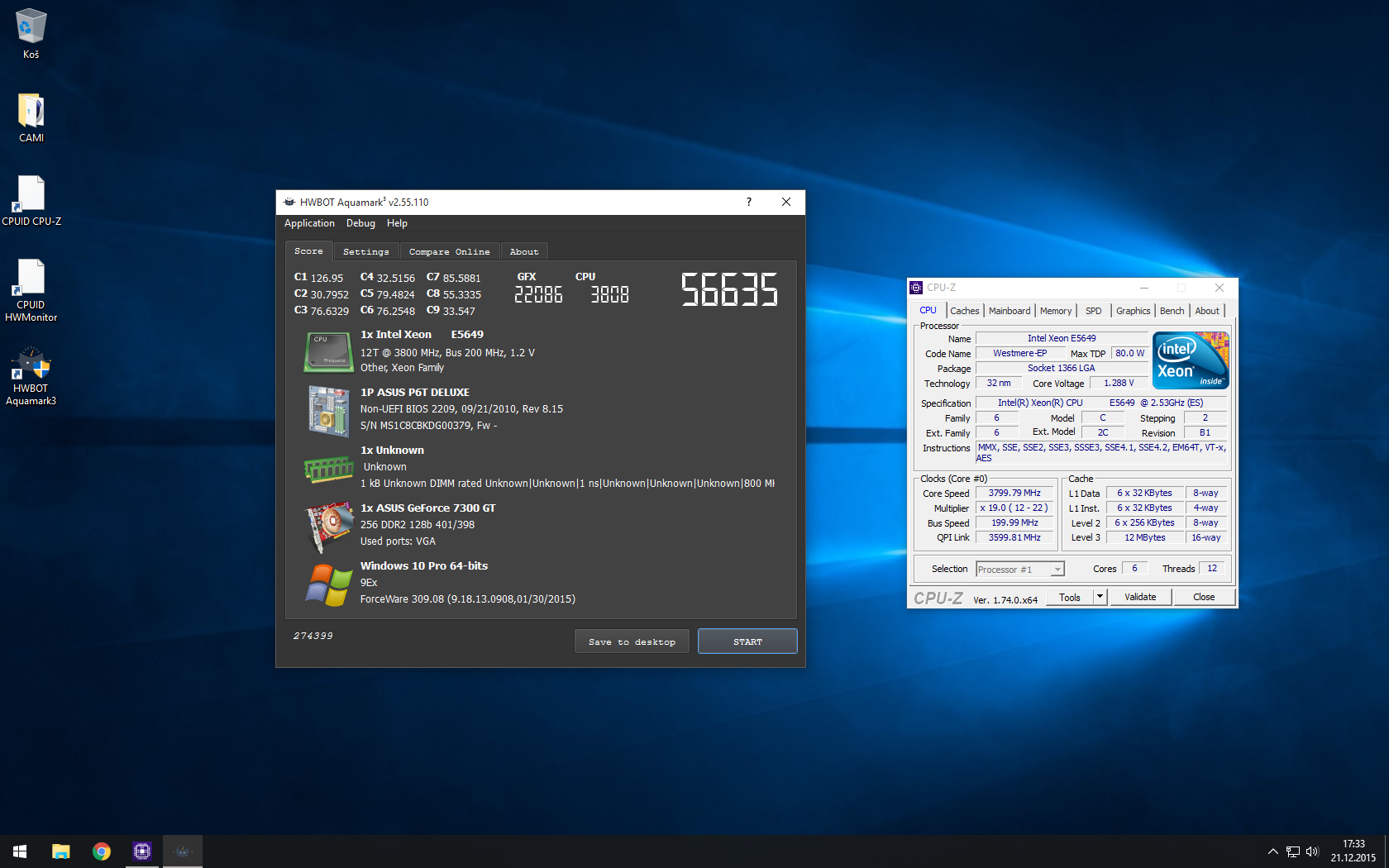Expand the Tools dropdown arrow in CPU-Z
Image resolution: width=1389 pixels, height=868 pixels.
click(x=1100, y=597)
